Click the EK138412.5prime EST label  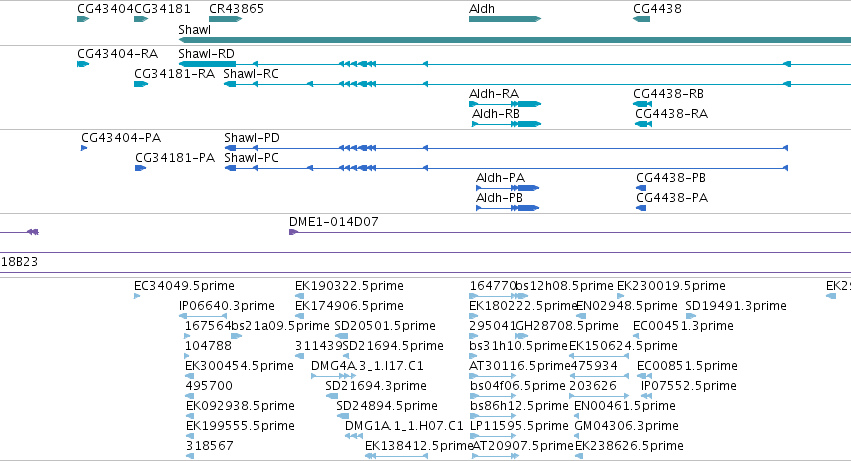click(x=419, y=447)
